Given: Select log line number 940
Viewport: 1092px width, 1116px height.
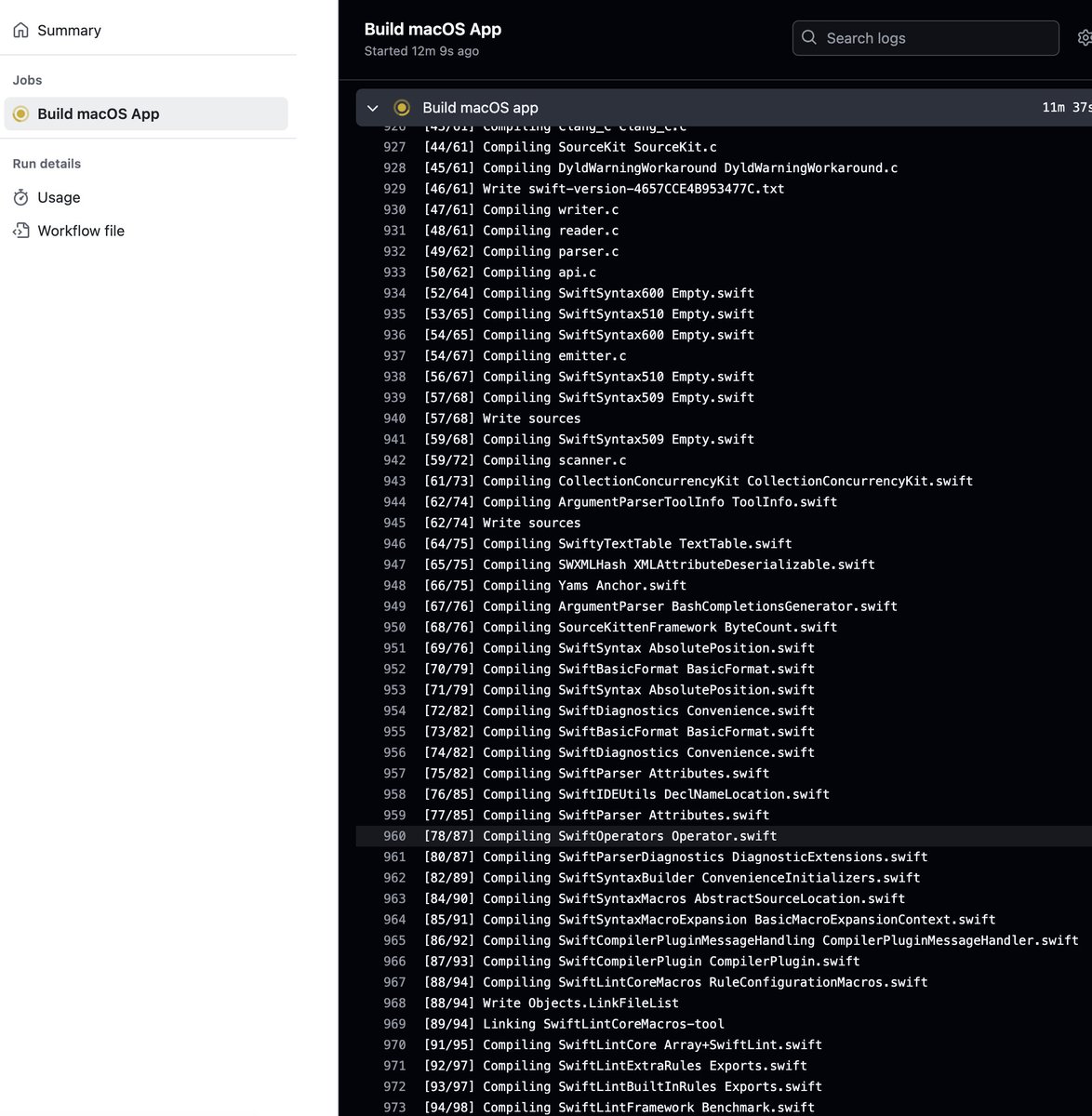Looking at the screenshot, I should (x=394, y=418).
